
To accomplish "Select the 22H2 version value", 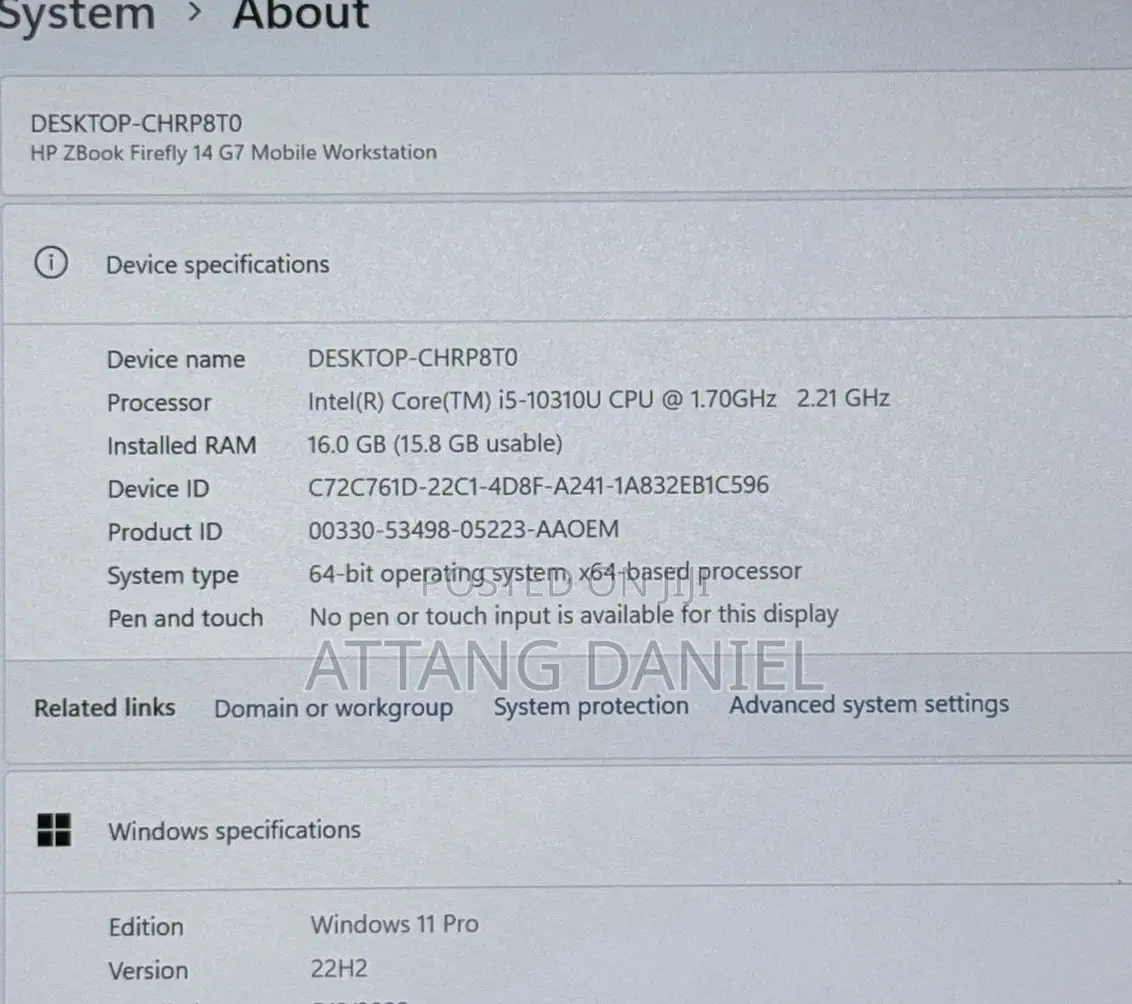I will point(339,968).
